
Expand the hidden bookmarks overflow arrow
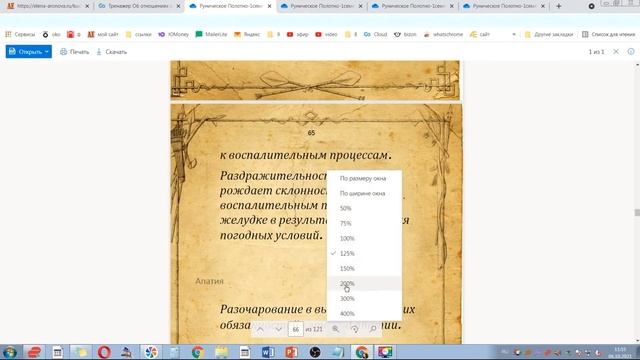[513, 34]
